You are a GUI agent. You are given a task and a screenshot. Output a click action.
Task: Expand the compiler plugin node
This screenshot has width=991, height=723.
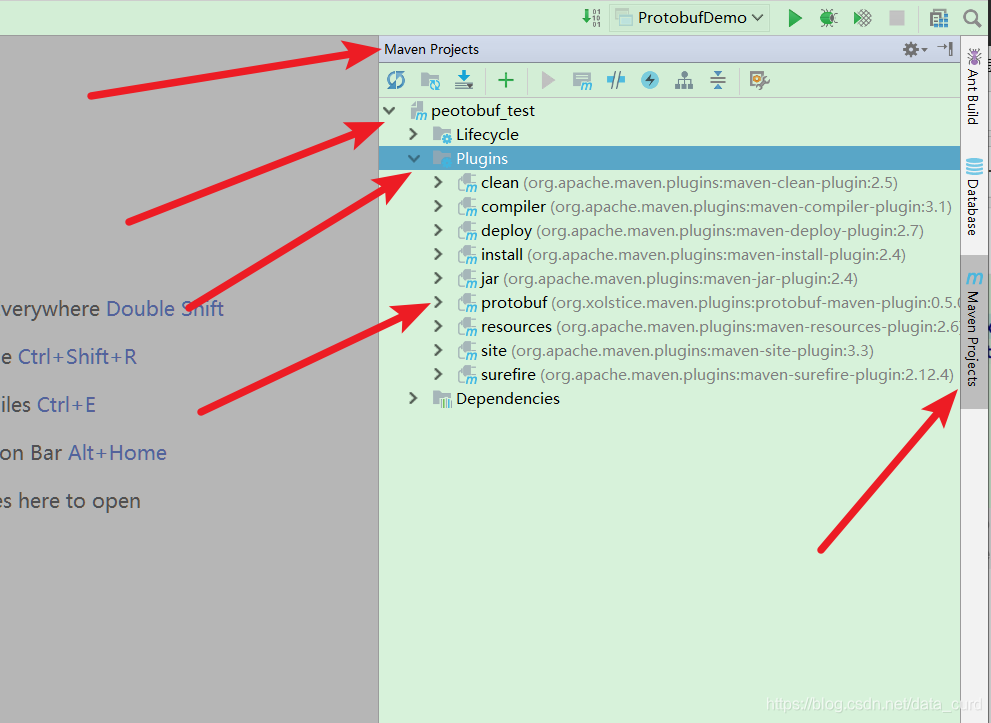pyautogui.click(x=438, y=207)
